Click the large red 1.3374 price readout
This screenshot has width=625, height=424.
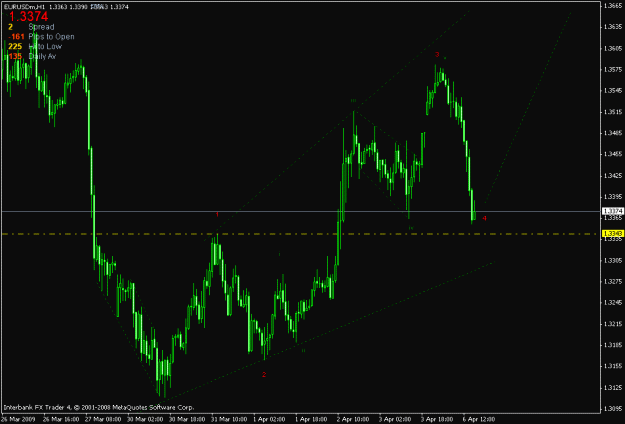tap(28, 17)
